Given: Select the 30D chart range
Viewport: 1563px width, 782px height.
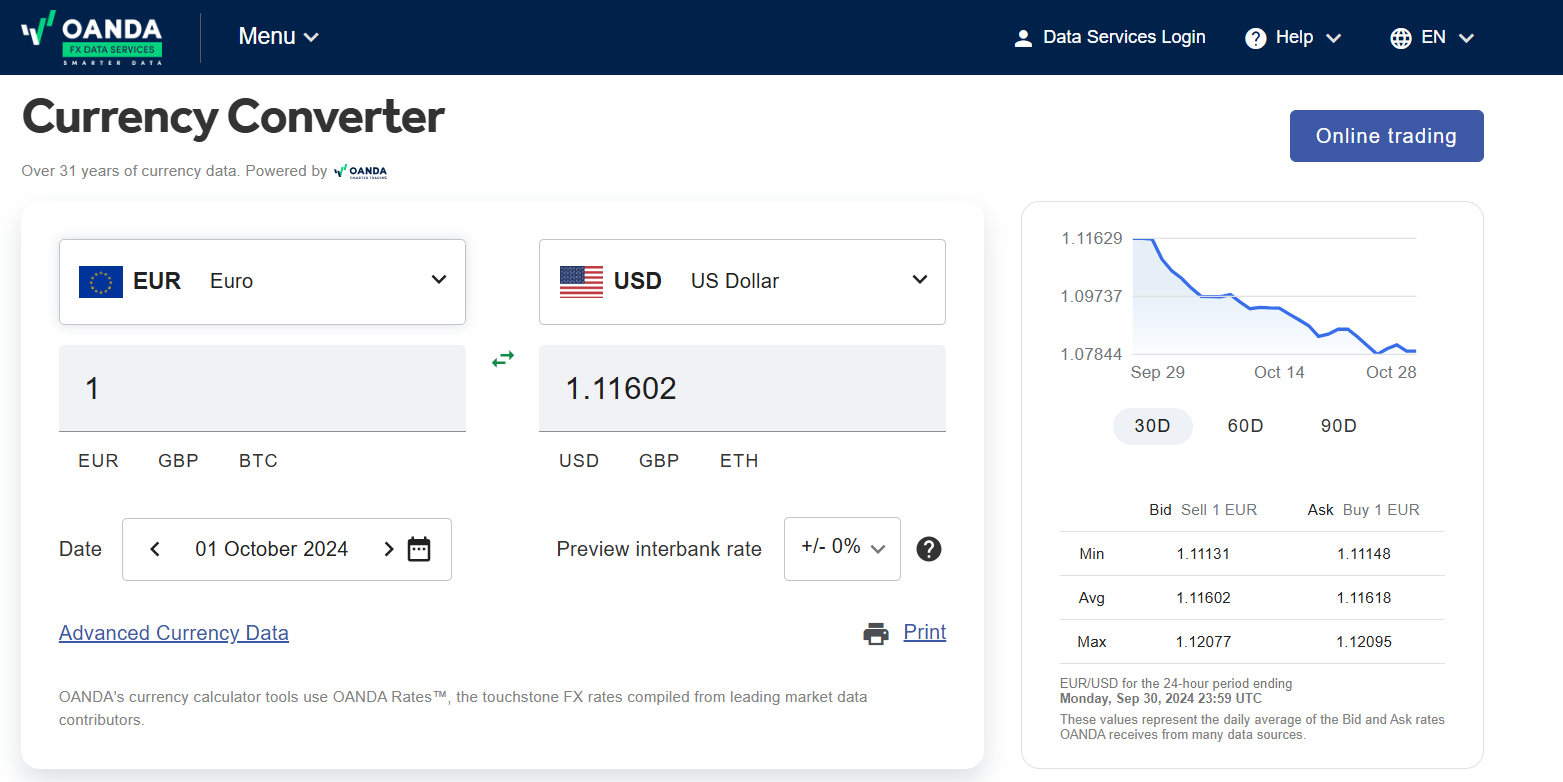Looking at the screenshot, I should pyautogui.click(x=1152, y=426).
